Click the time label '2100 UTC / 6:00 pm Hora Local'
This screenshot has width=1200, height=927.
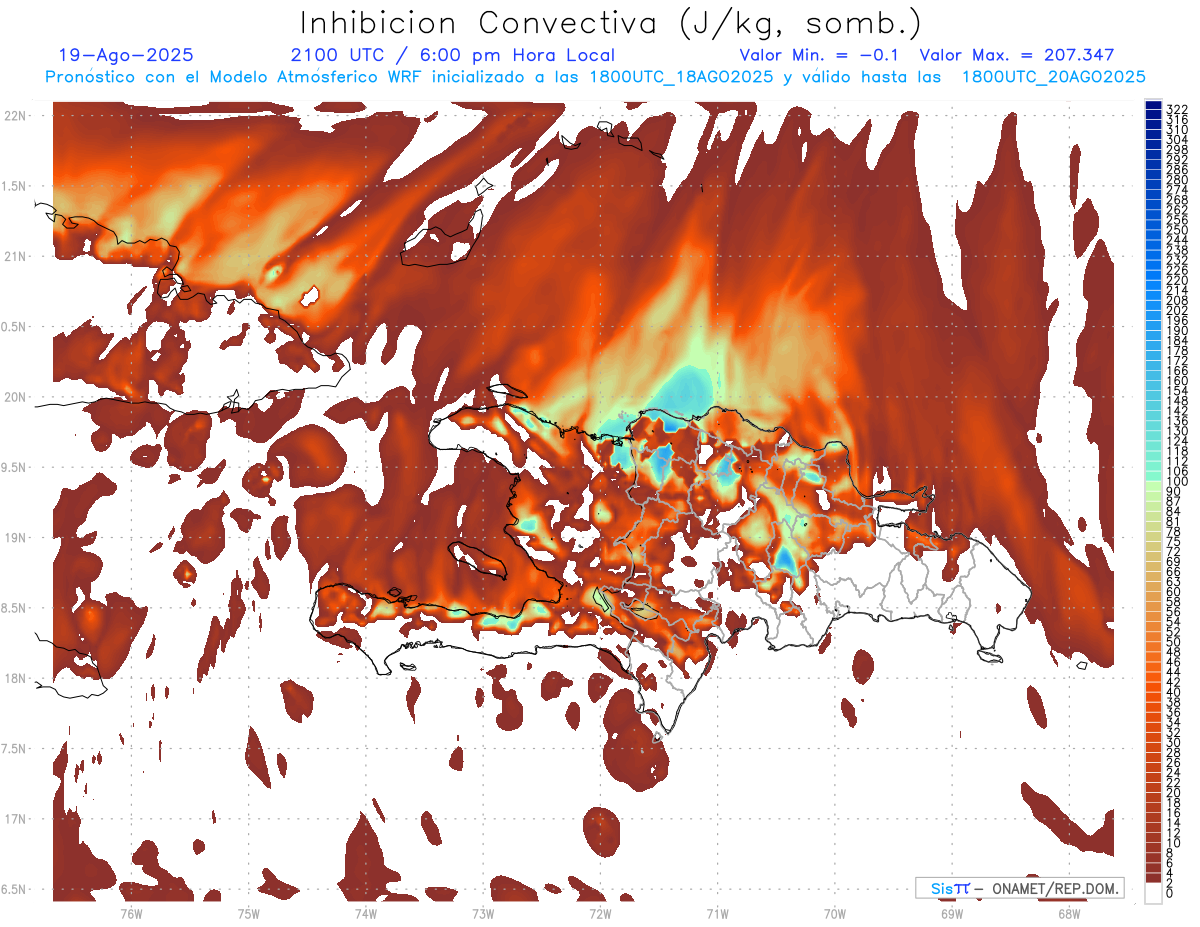tap(453, 55)
